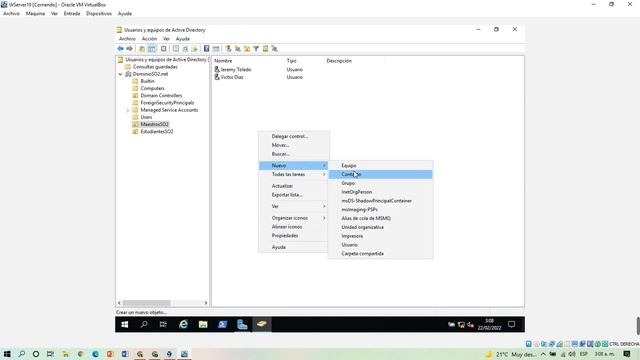The width and height of the screenshot is (640, 360).
Task: Select the MaestrosSO2 tree item
Action: click(154, 124)
